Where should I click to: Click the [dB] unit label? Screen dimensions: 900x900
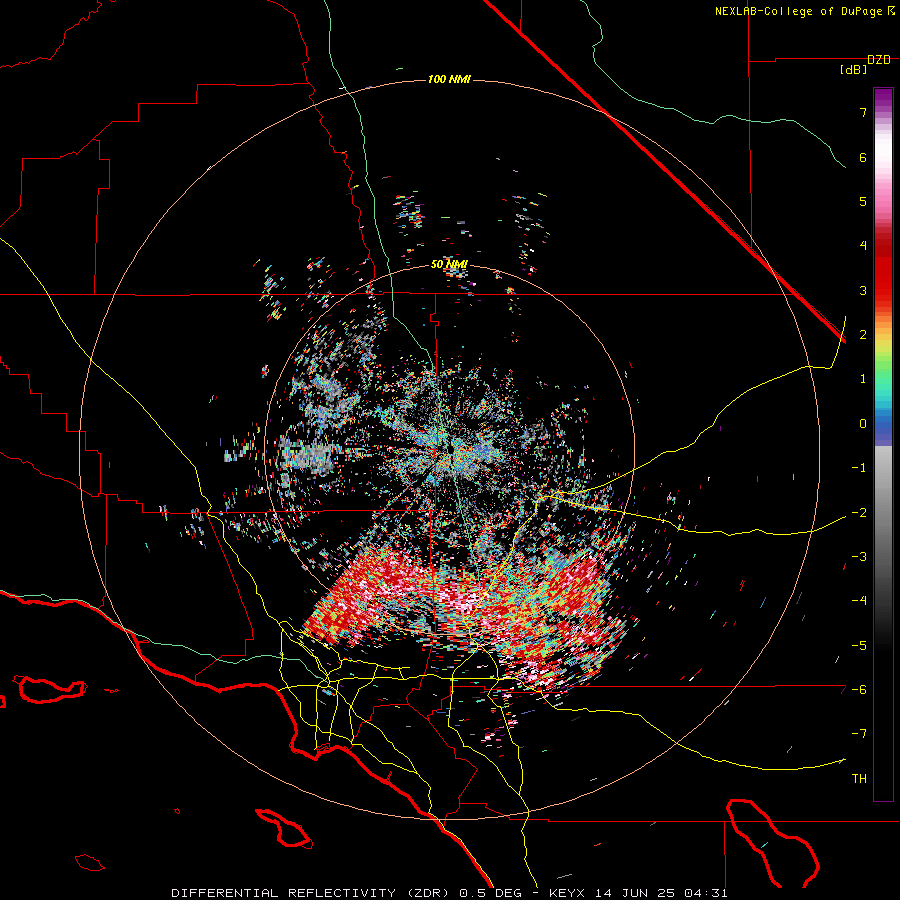(x=853, y=69)
